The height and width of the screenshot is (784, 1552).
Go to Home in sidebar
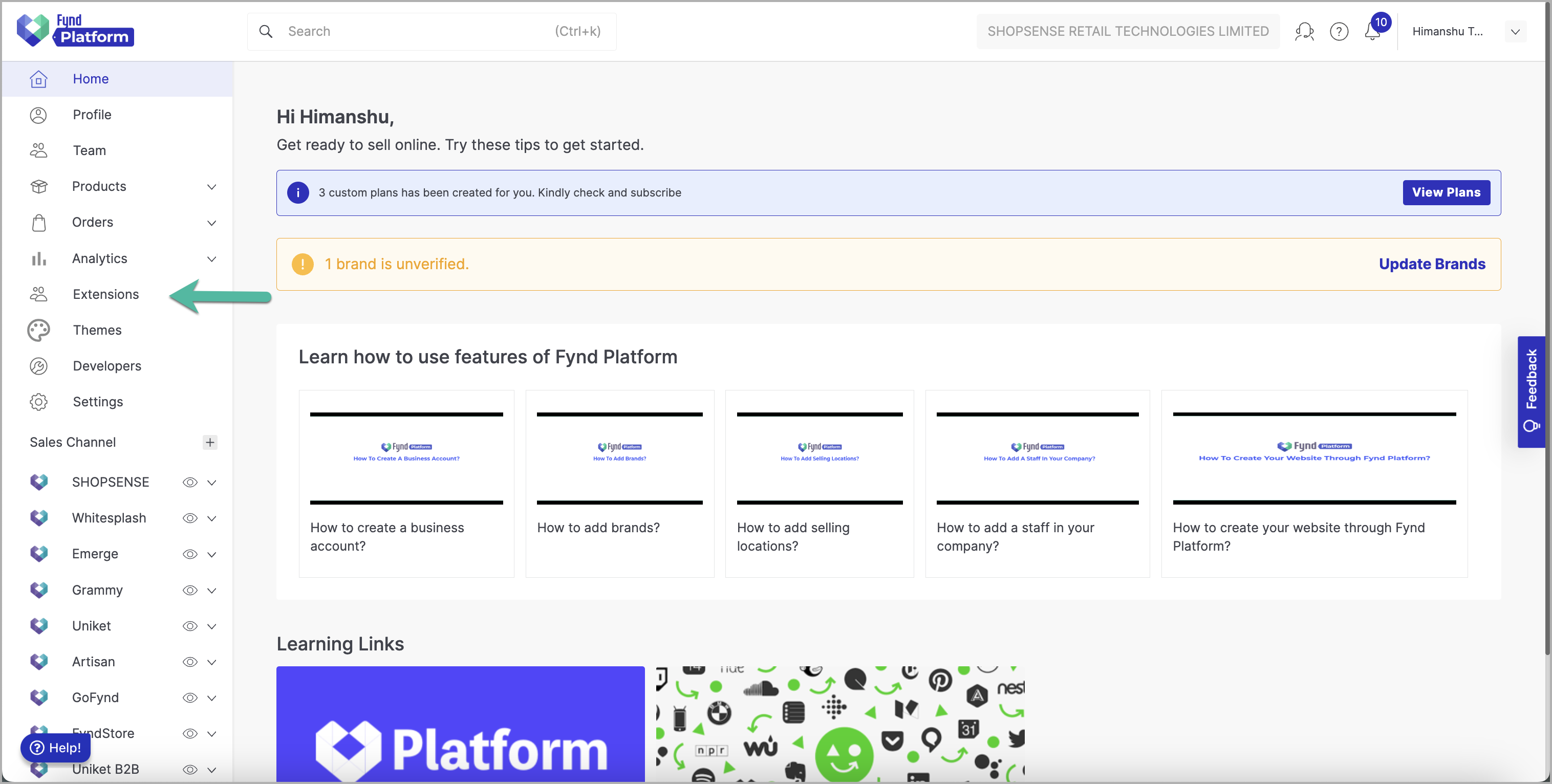(x=118, y=79)
